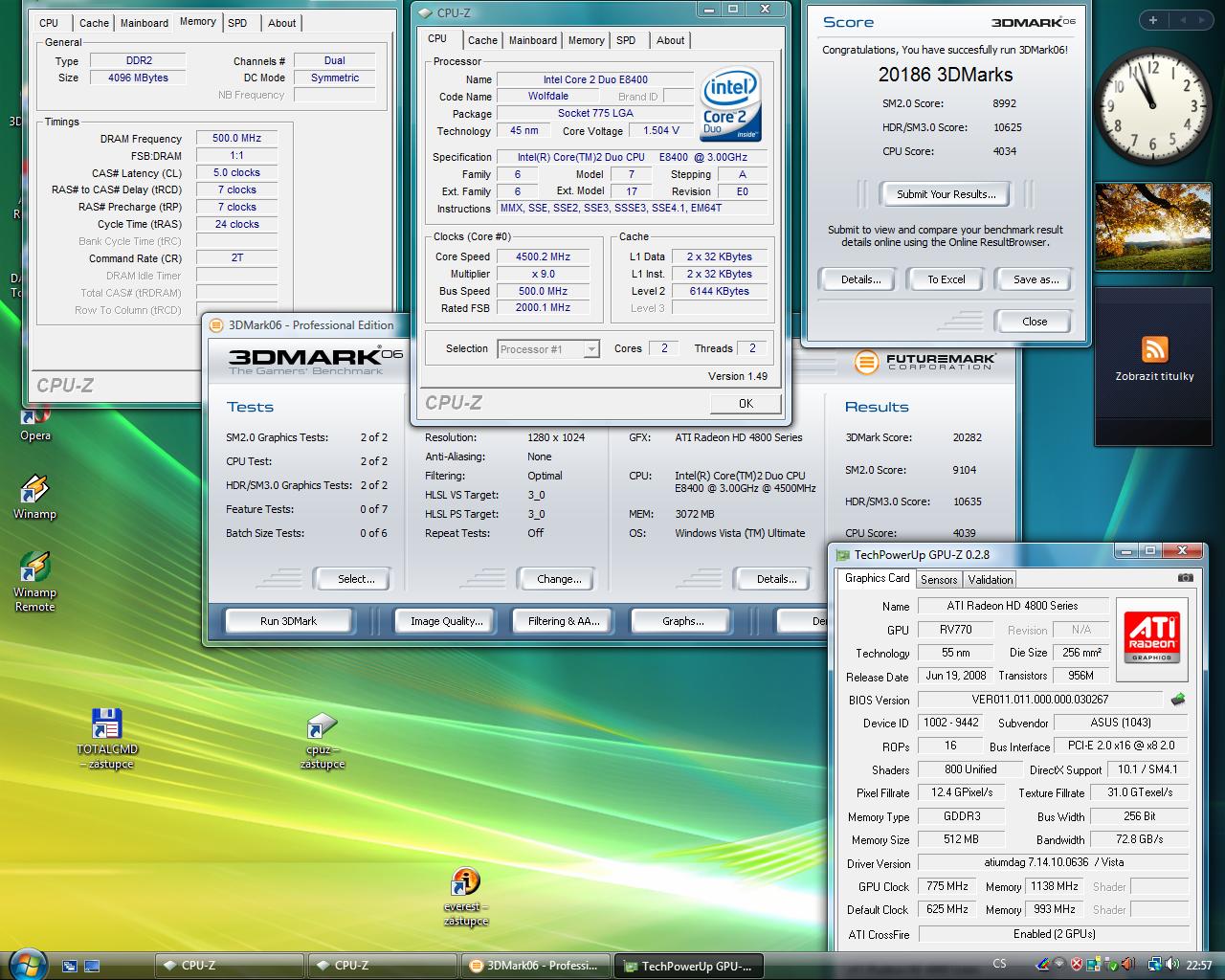The width and height of the screenshot is (1225, 980).
Task: Click the network icon in system tray
Action: click(x=1155, y=965)
